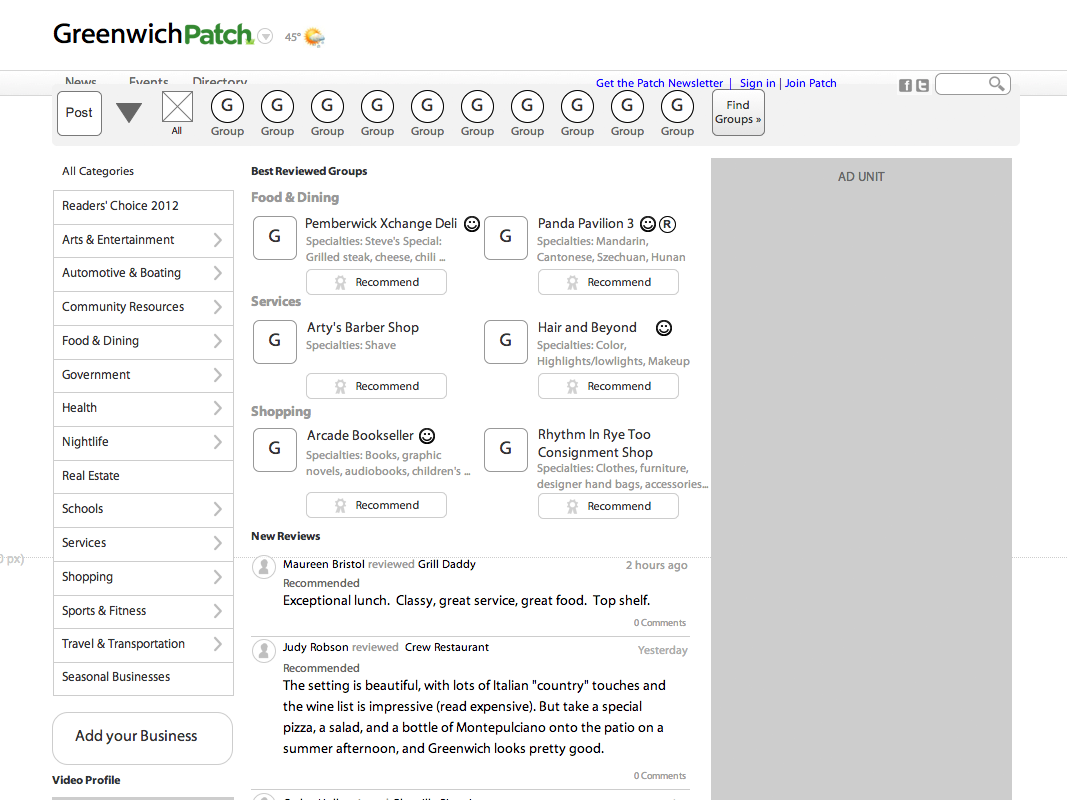Click the search magnifier icon
Screen dimensions: 1067x800
[x=996, y=84]
